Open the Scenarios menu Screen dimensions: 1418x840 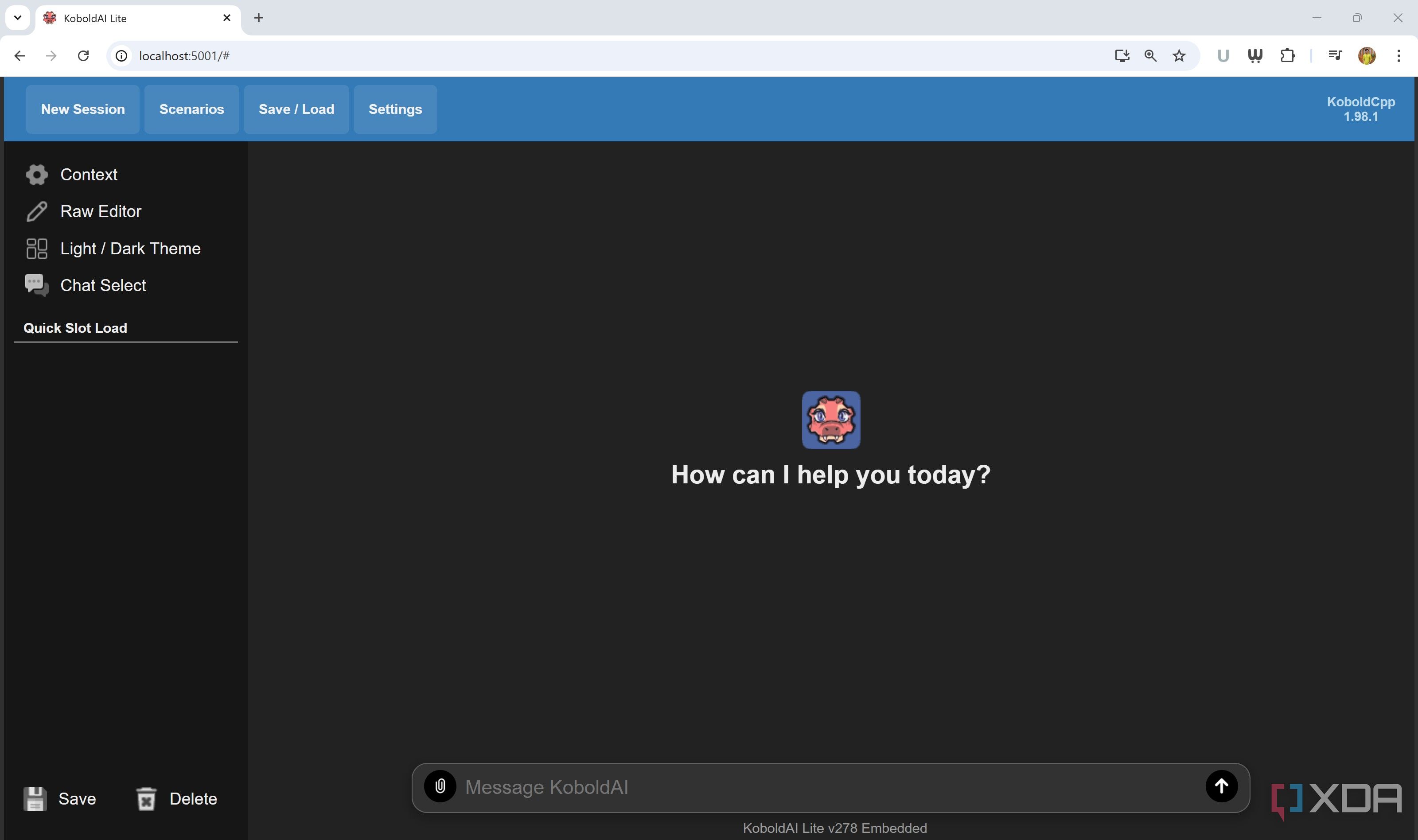click(x=191, y=109)
